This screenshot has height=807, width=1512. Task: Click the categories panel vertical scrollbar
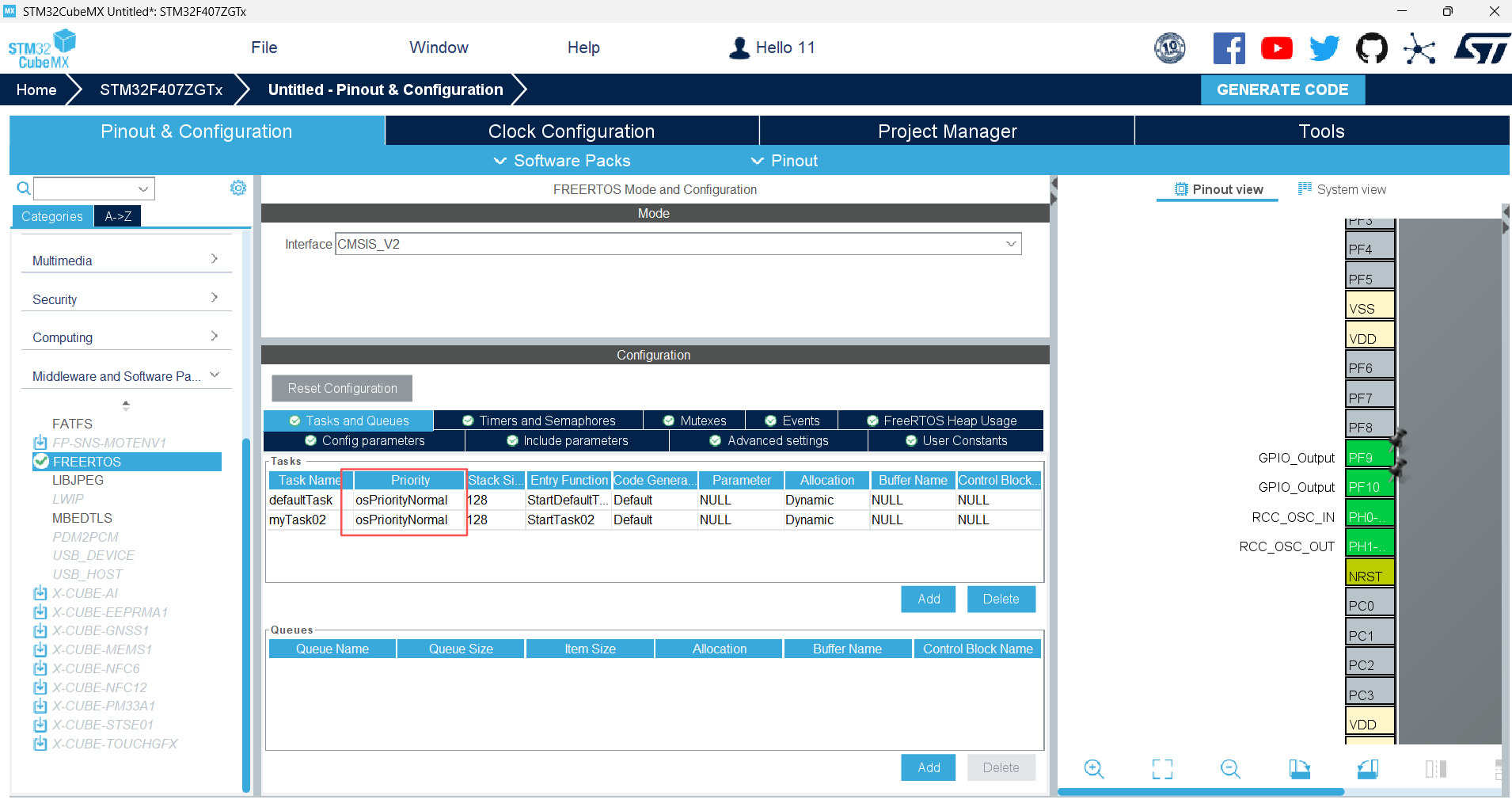(x=246, y=615)
